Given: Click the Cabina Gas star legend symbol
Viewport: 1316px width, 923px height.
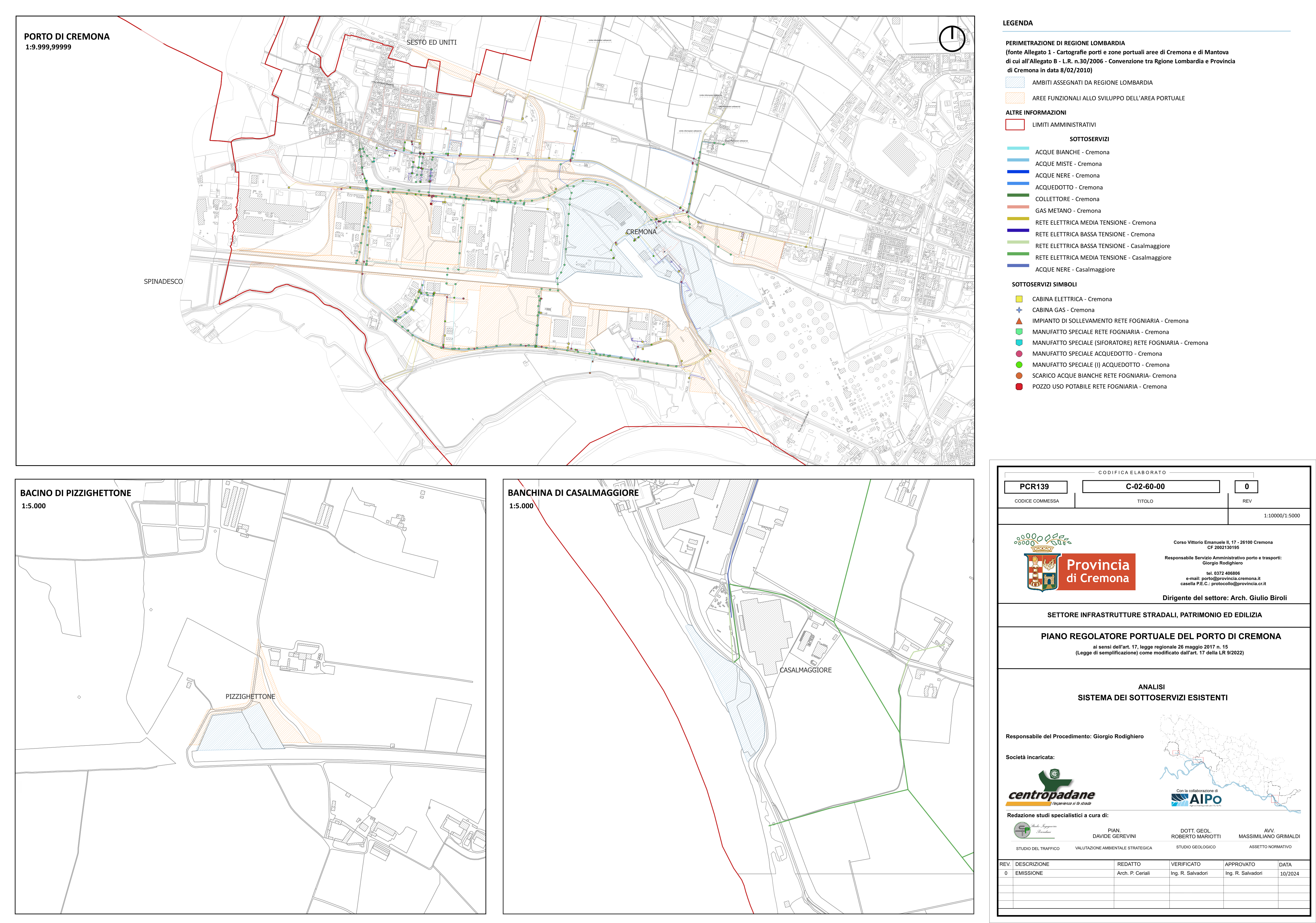Looking at the screenshot, I should click(1019, 310).
